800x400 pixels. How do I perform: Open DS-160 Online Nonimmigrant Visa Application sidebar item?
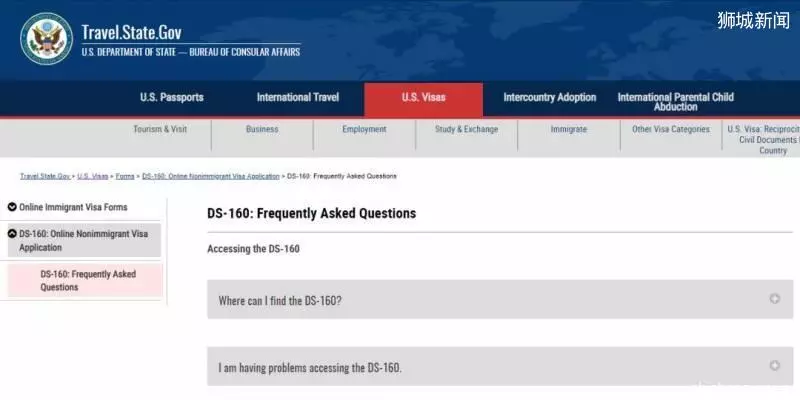click(84, 240)
